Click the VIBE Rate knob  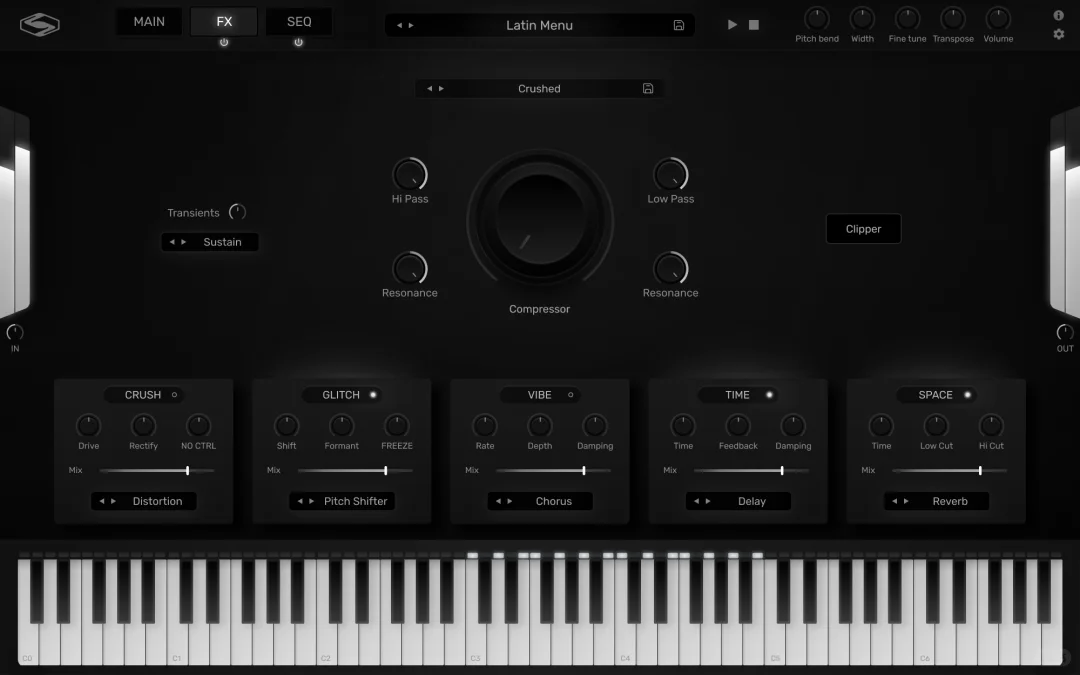pos(485,426)
